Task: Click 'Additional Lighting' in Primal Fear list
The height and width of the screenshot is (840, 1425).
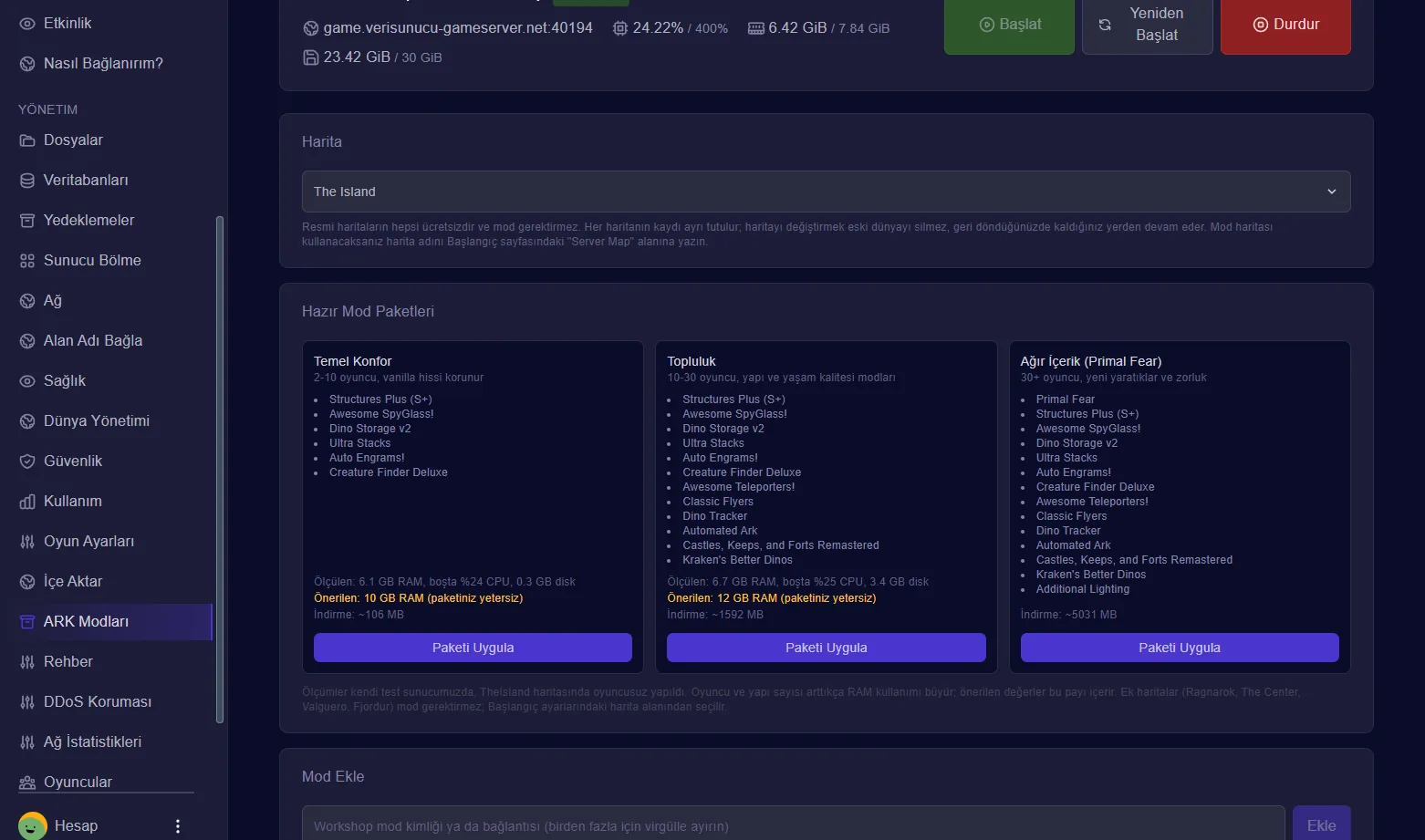Action: point(1082,589)
